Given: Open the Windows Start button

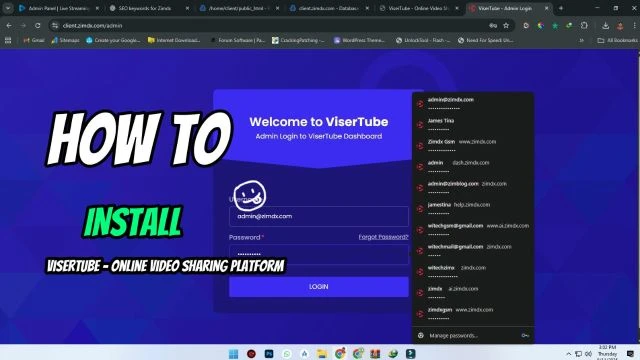Looking at the screenshot, I should (x=233, y=353).
